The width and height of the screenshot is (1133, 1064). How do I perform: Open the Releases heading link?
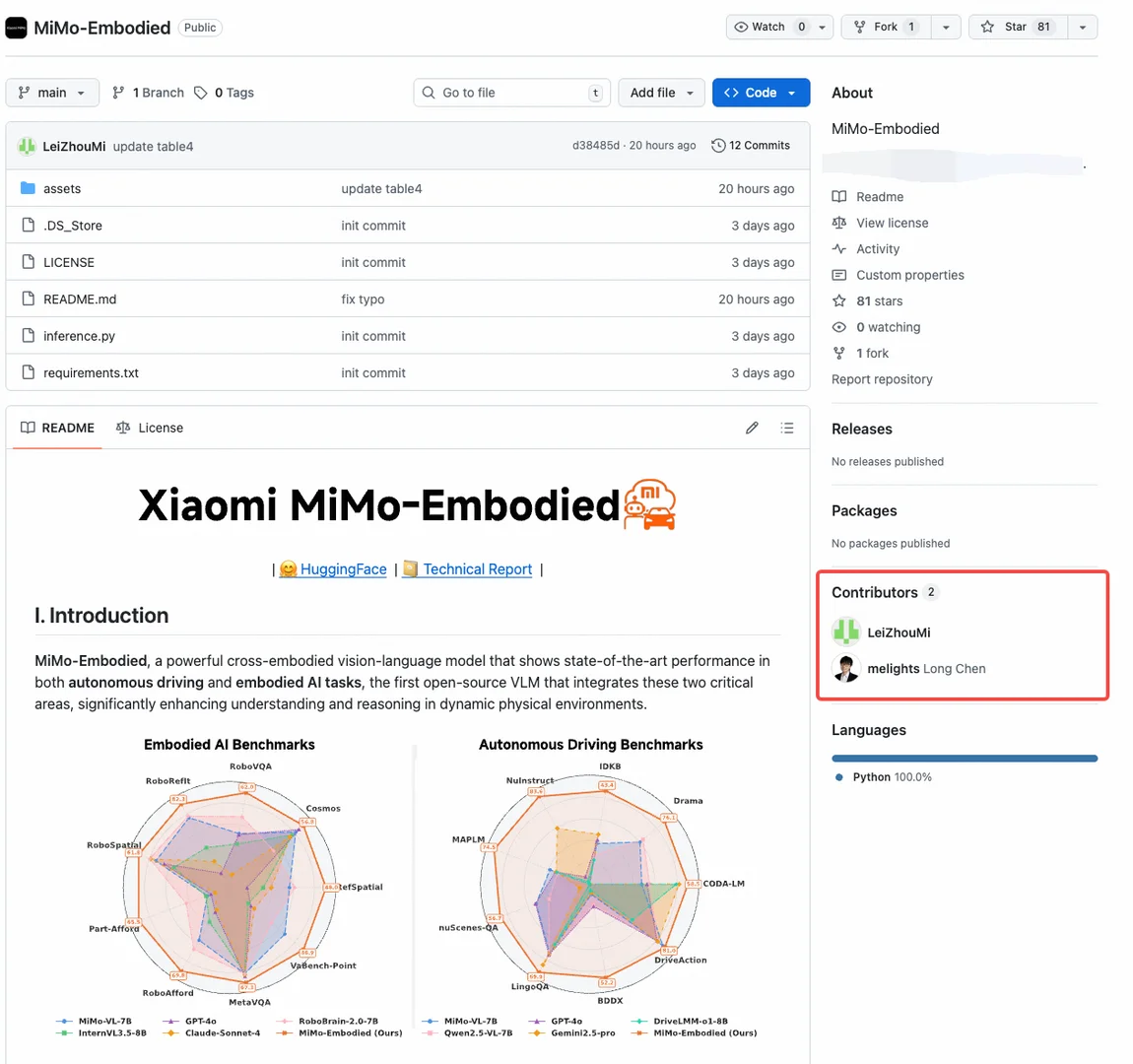[861, 430]
